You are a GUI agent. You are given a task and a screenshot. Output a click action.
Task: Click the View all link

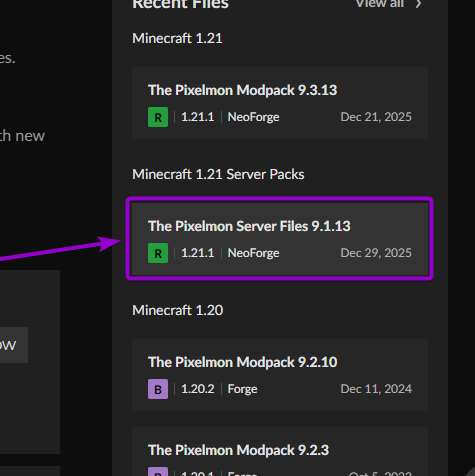tap(380, 4)
